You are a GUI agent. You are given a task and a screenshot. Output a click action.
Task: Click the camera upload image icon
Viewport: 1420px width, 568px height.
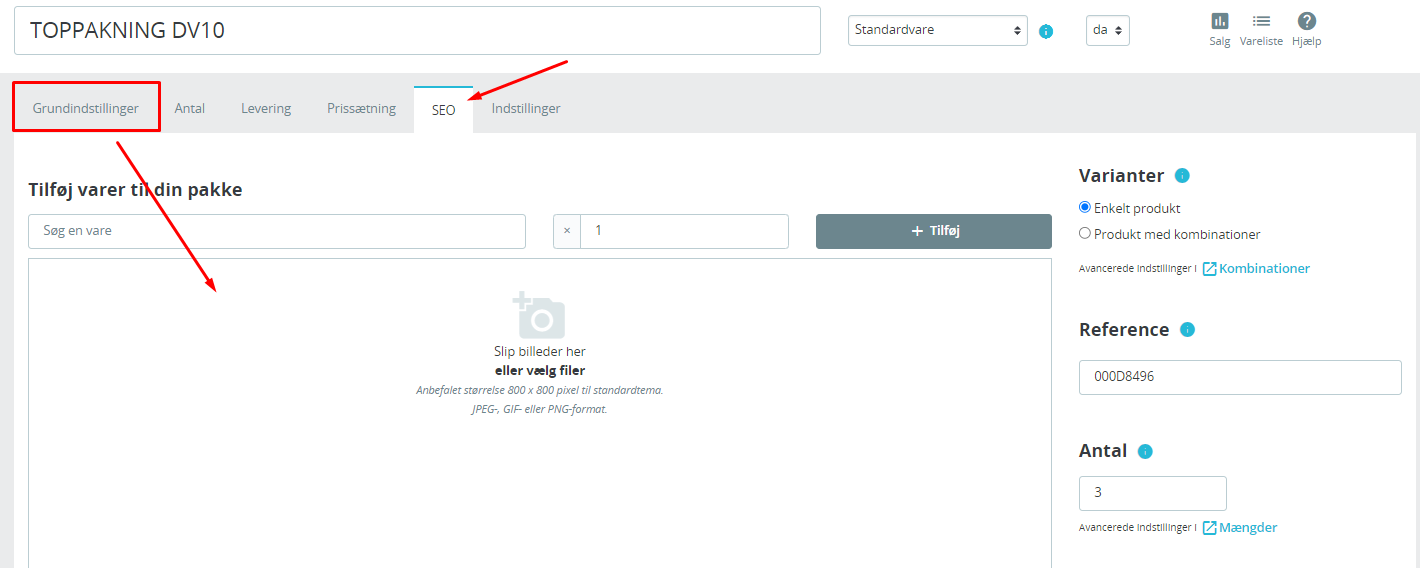tap(539, 315)
